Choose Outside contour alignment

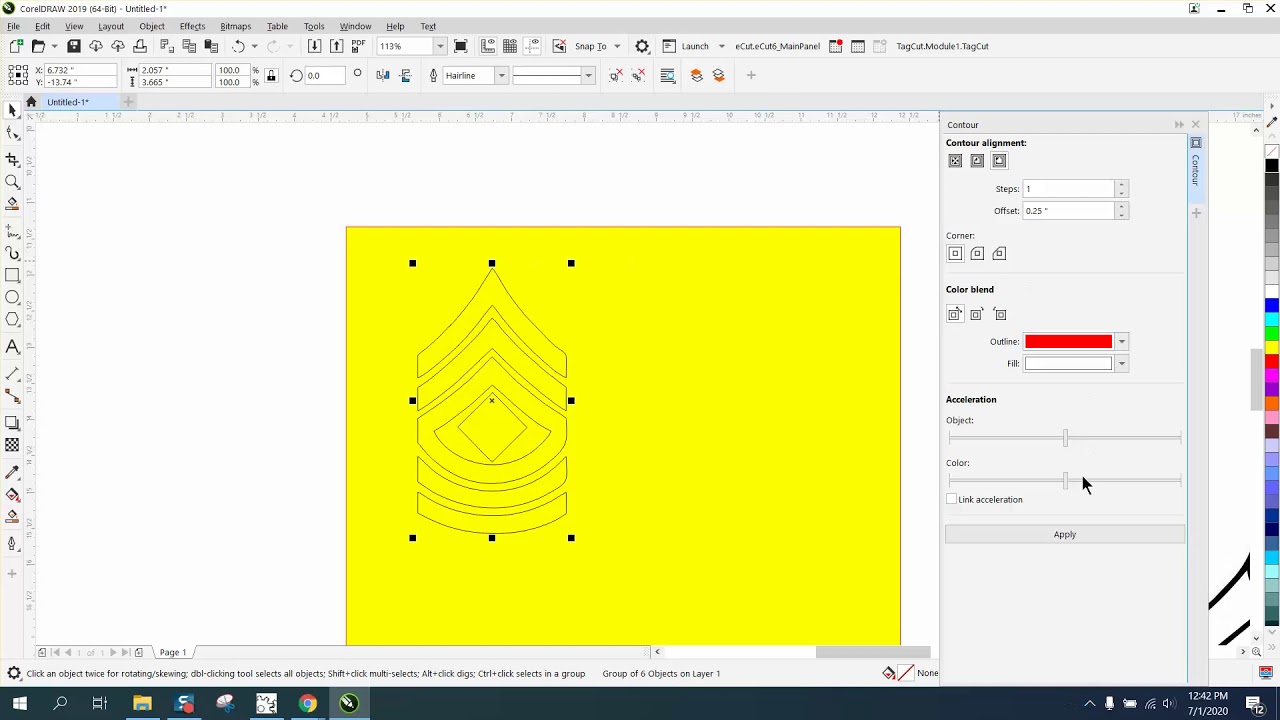pos(999,161)
